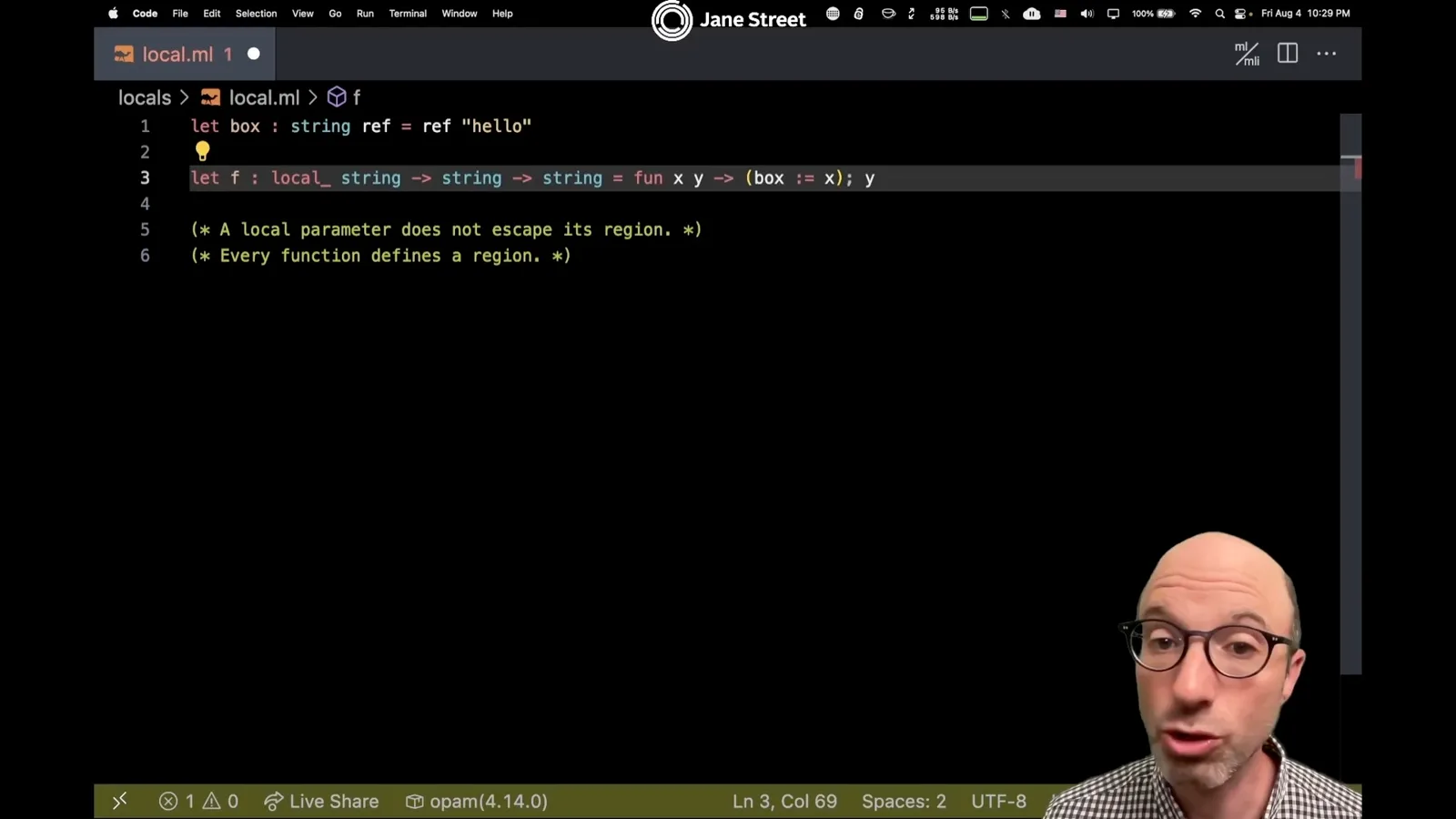This screenshot has width=1456, height=819.
Task: Click the US flag input source icon
Action: 1060,14
